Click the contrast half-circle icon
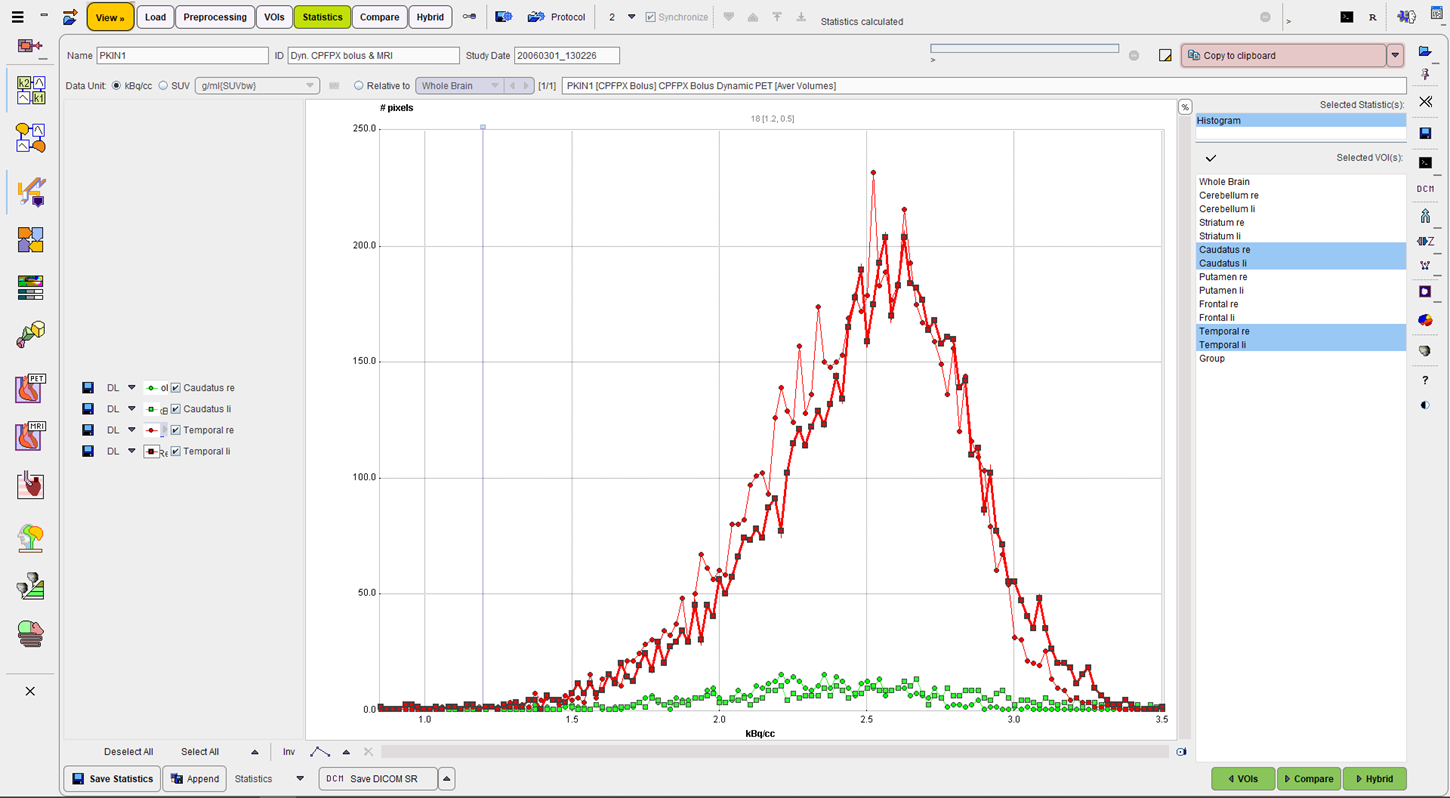 pos(1425,405)
